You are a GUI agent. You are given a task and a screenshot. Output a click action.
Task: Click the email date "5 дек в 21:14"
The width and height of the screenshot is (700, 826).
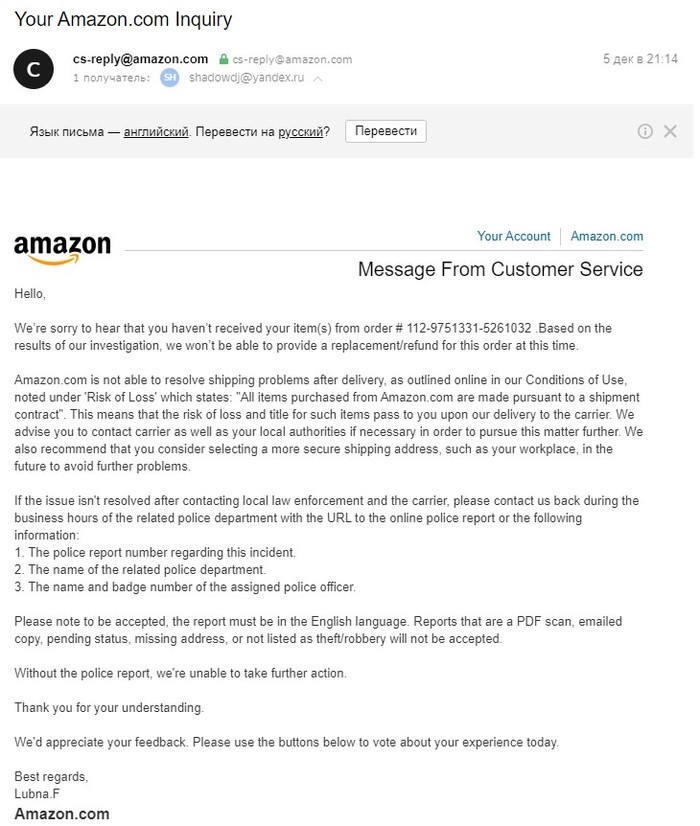[x=640, y=59]
